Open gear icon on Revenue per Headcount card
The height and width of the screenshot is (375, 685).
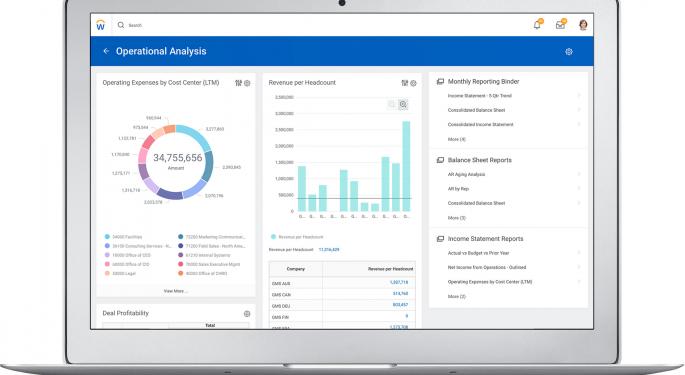[x=413, y=83]
